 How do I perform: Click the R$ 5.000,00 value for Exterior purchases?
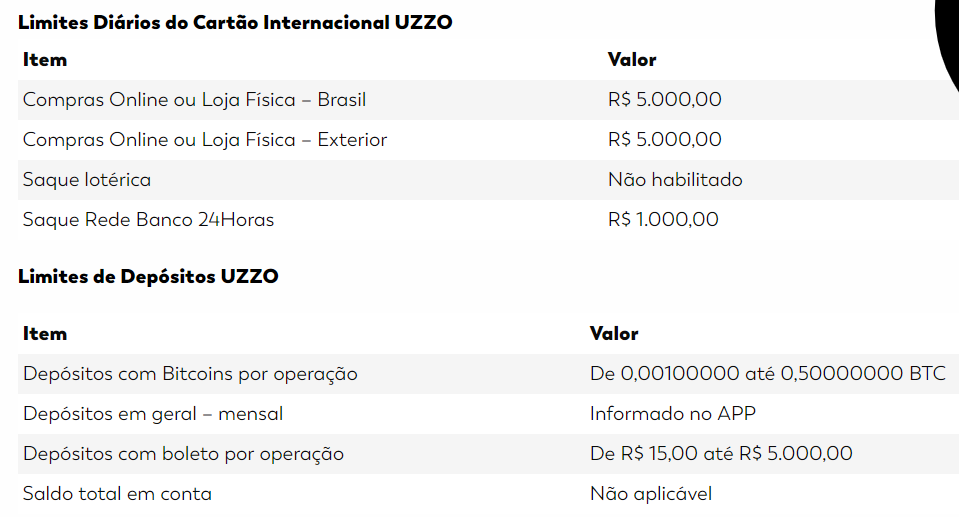click(665, 139)
